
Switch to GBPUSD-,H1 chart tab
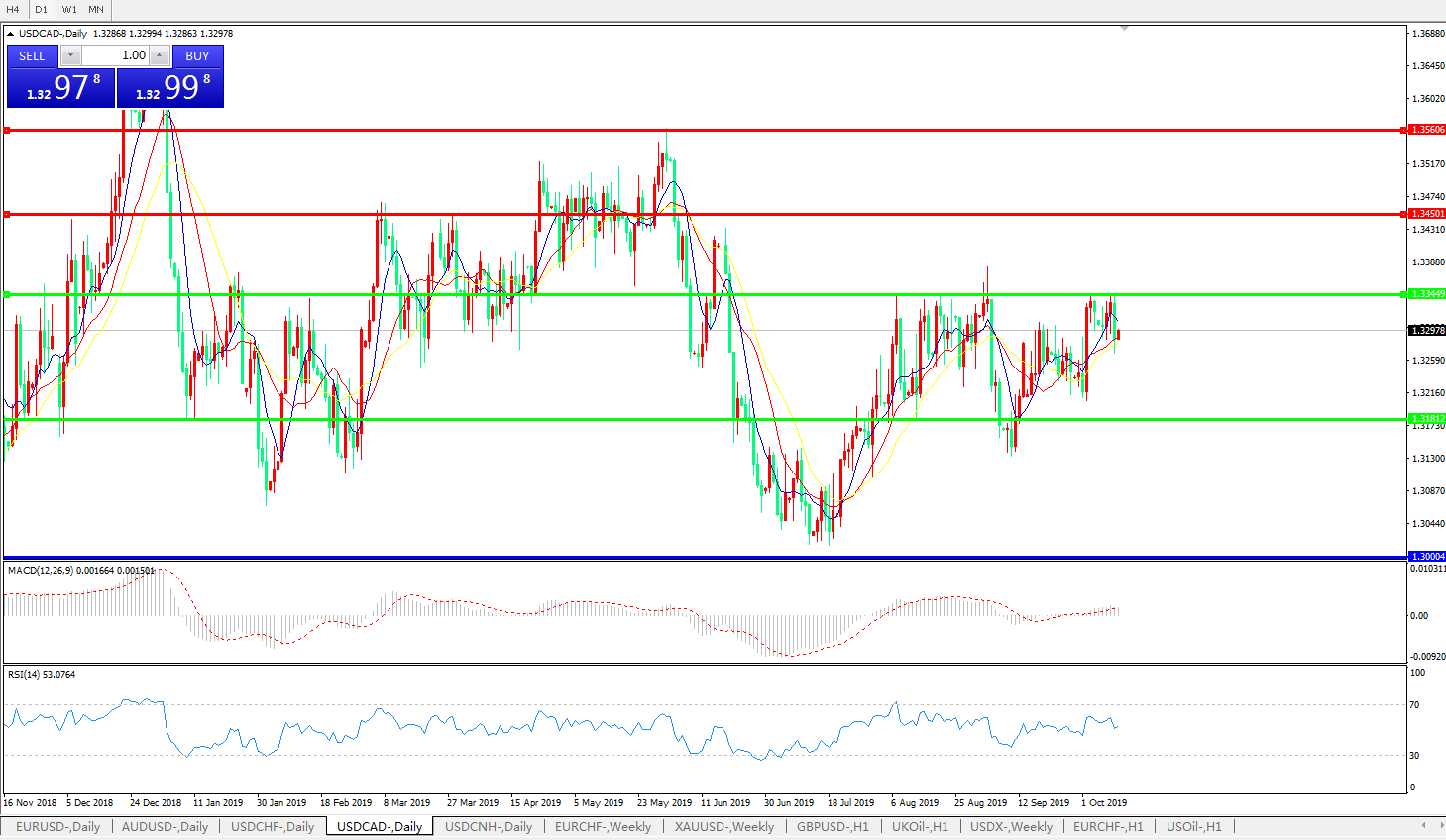pyautogui.click(x=833, y=826)
